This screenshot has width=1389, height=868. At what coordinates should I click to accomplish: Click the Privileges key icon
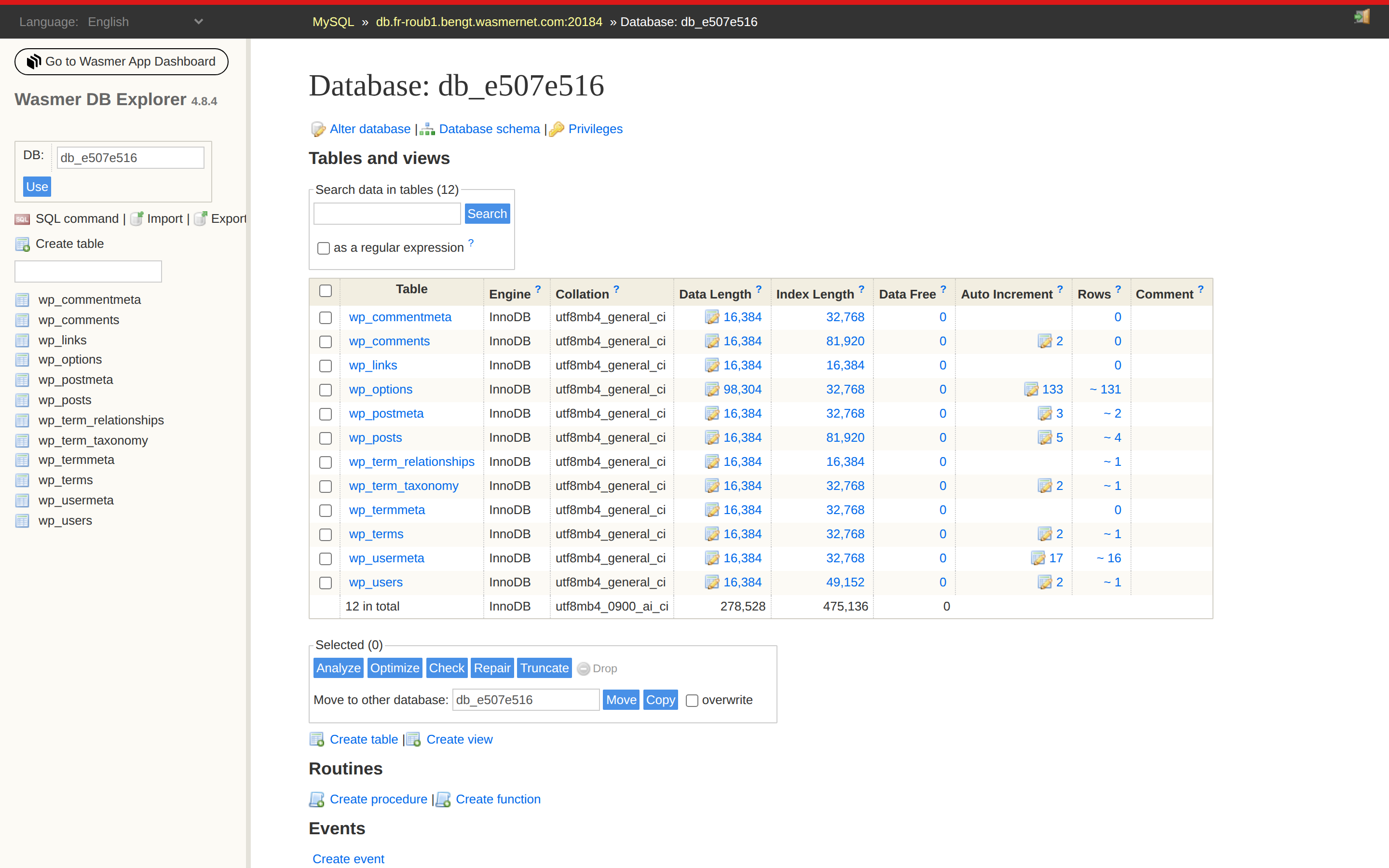(556, 130)
